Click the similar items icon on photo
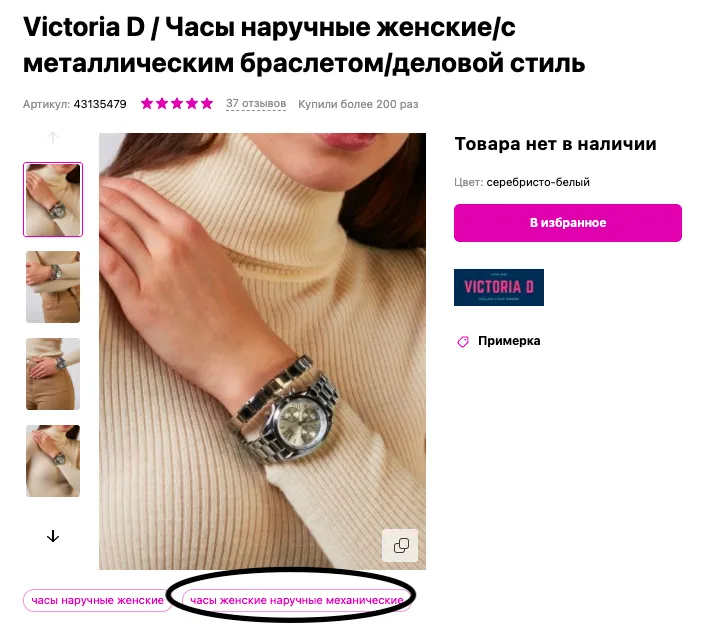Screen dimensions: 718x631 [401, 545]
